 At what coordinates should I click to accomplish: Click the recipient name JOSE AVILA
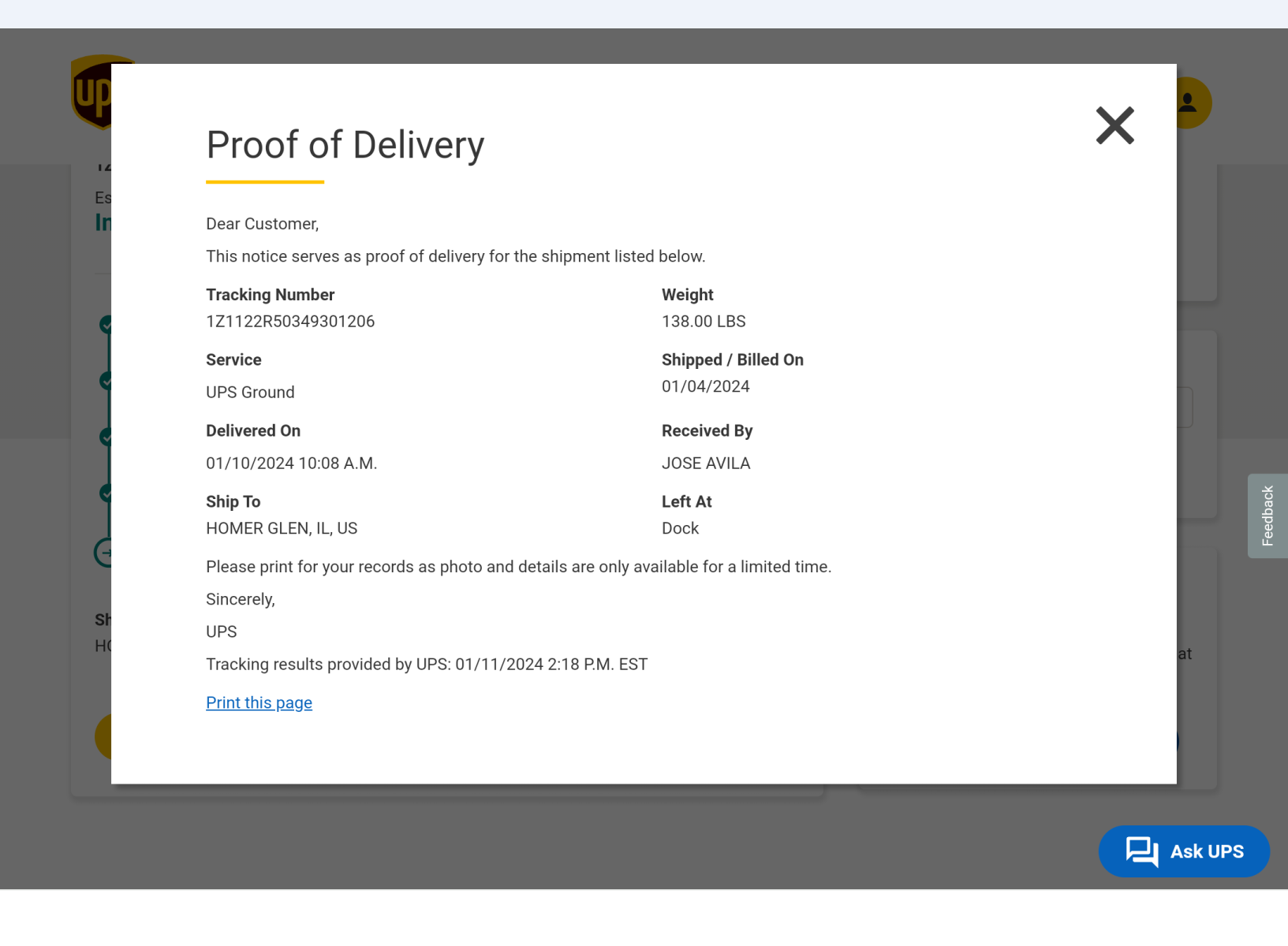click(705, 464)
